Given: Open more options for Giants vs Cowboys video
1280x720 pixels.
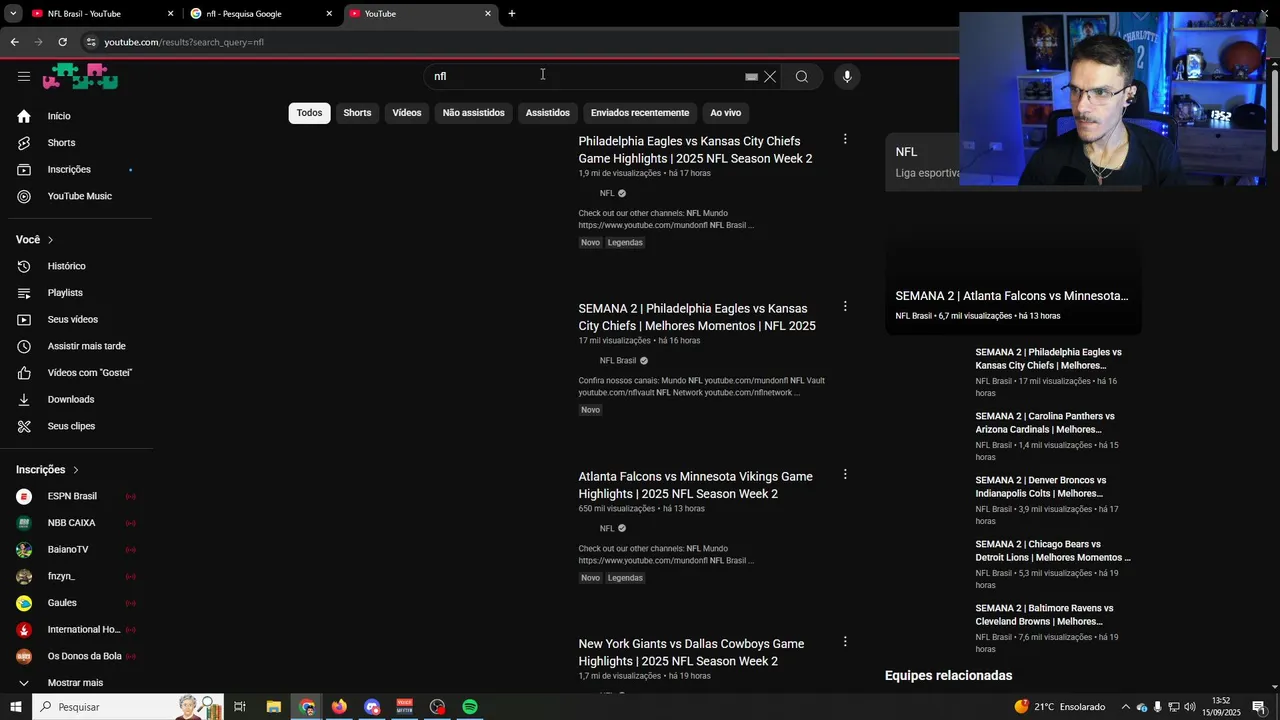Looking at the screenshot, I should tap(845, 641).
